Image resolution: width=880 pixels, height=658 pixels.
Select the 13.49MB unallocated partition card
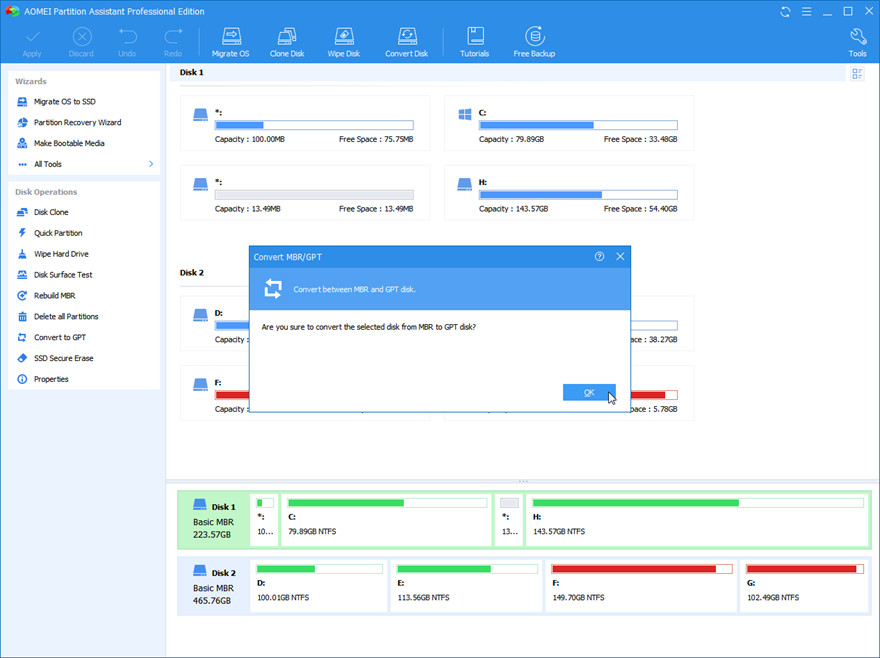coord(305,193)
